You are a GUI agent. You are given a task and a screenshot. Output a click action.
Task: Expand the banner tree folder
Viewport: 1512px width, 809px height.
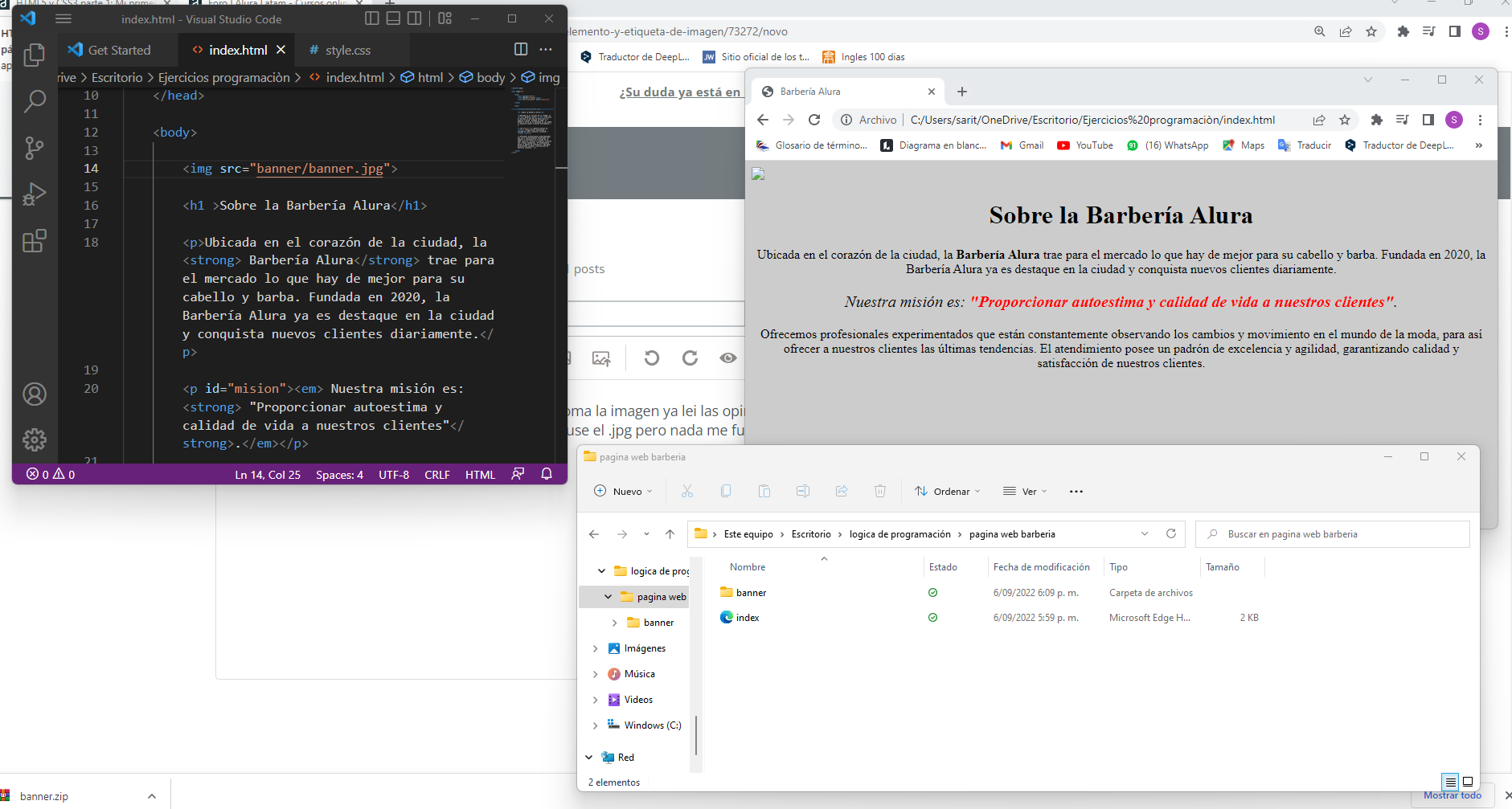coord(614,623)
